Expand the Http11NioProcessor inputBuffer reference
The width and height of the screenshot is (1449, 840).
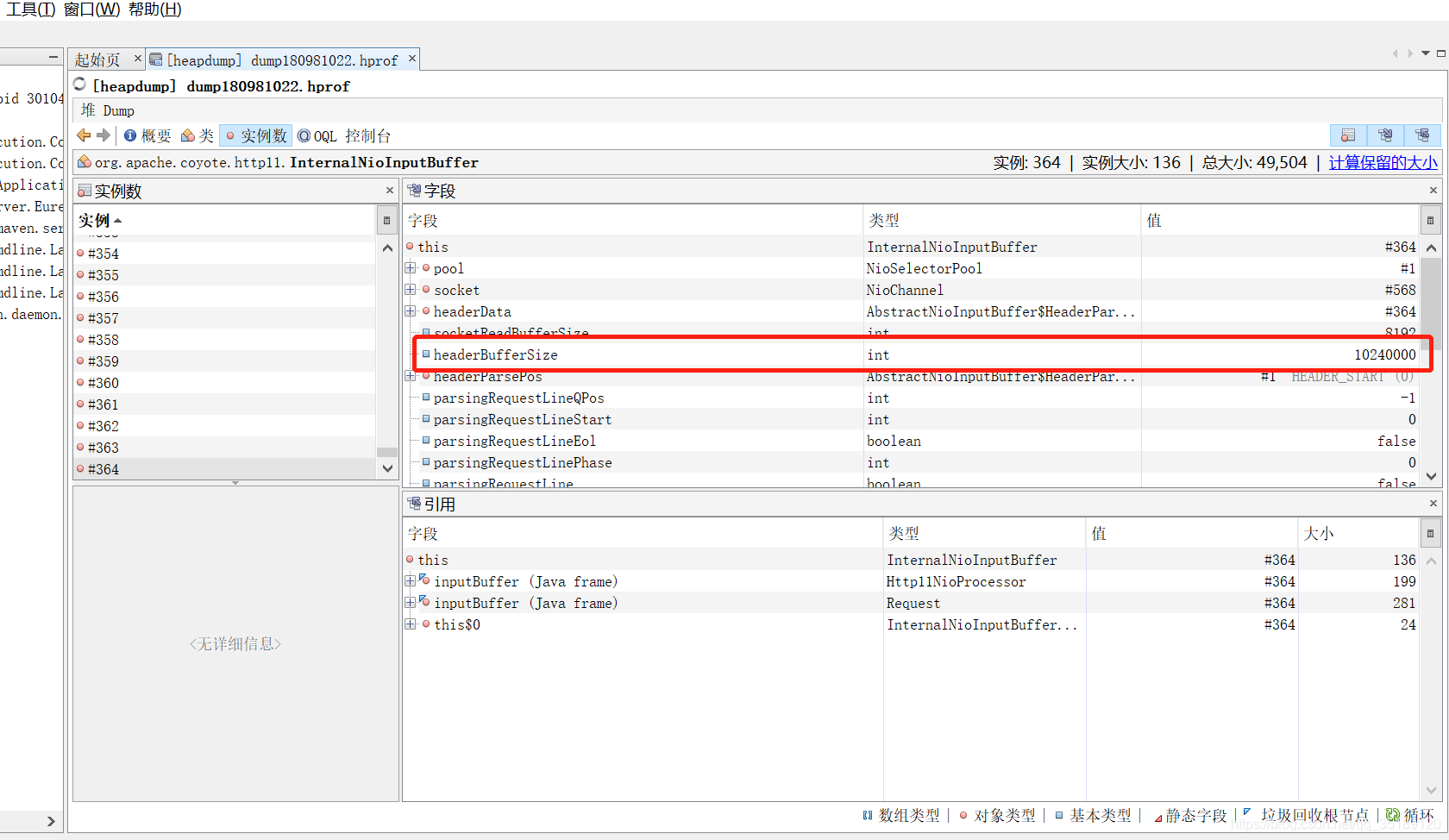click(x=411, y=581)
